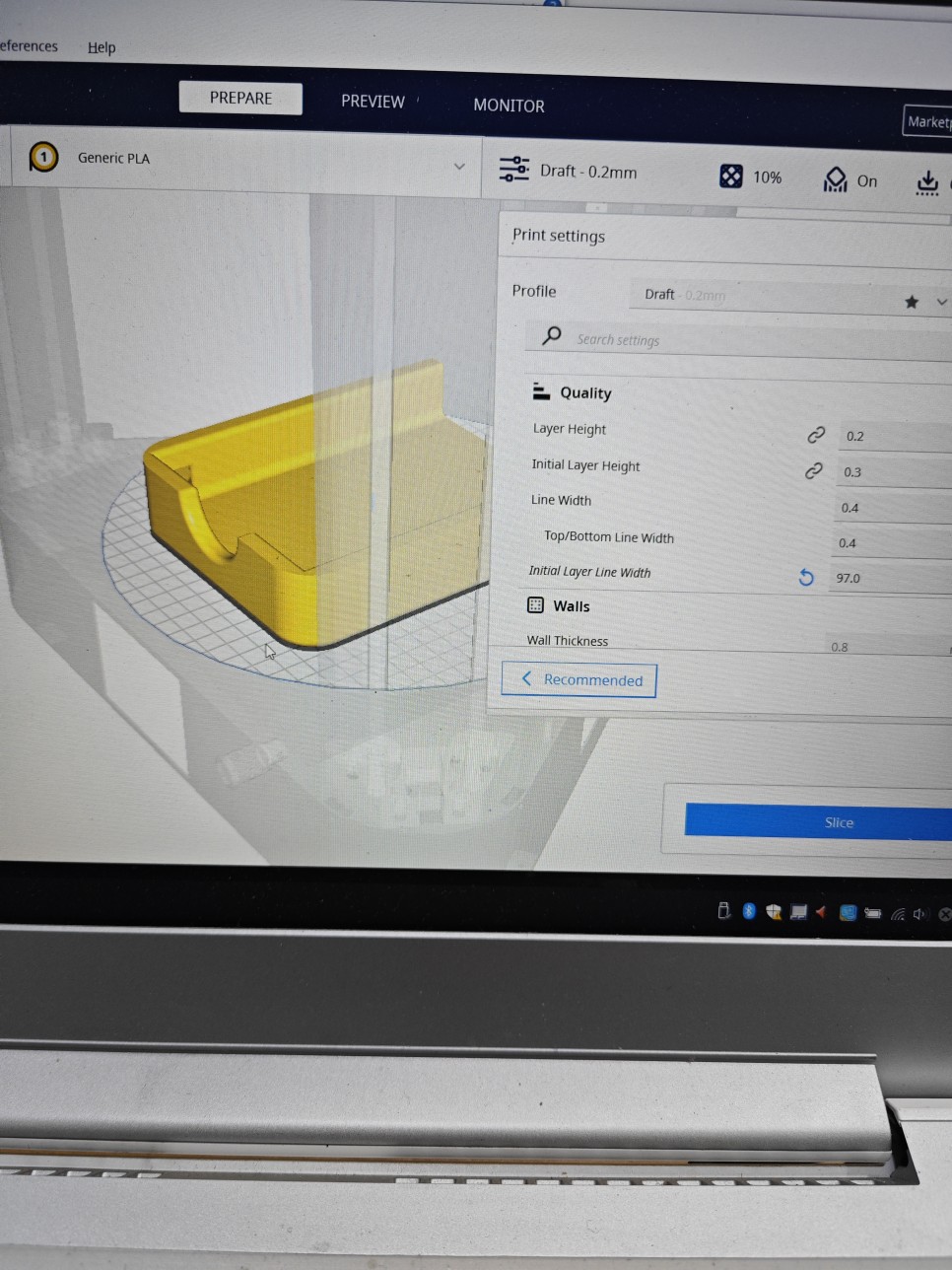This screenshot has width=952, height=1270.
Task: Click the blue display tray icon
Action: (848, 912)
